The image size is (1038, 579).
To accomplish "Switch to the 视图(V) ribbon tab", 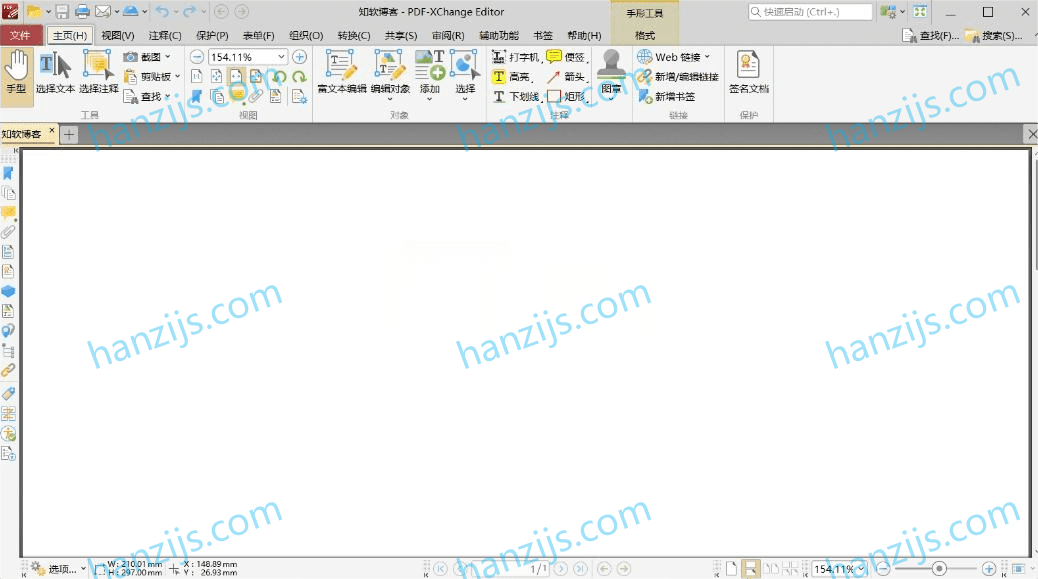I will (x=117, y=35).
